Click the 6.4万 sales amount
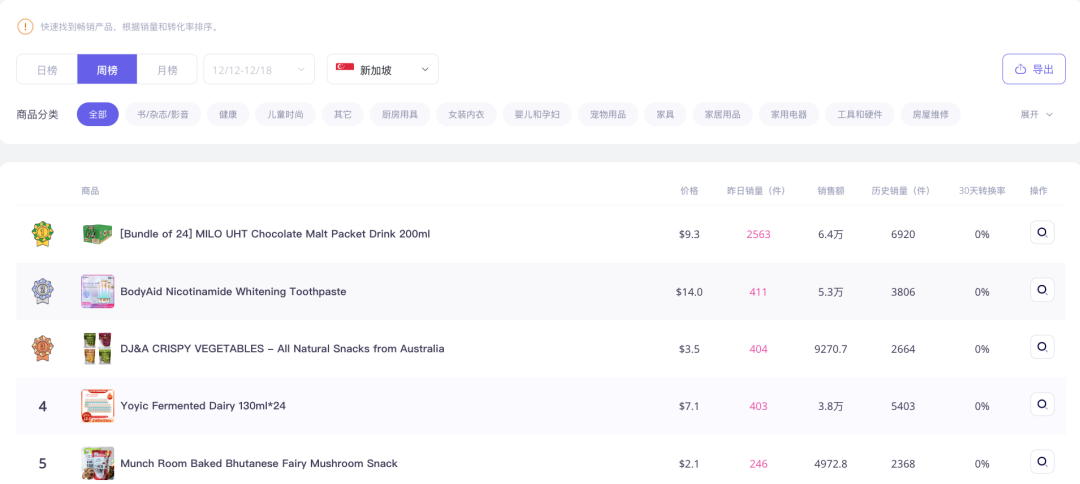The image size is (1080, 484). [831, 234]
